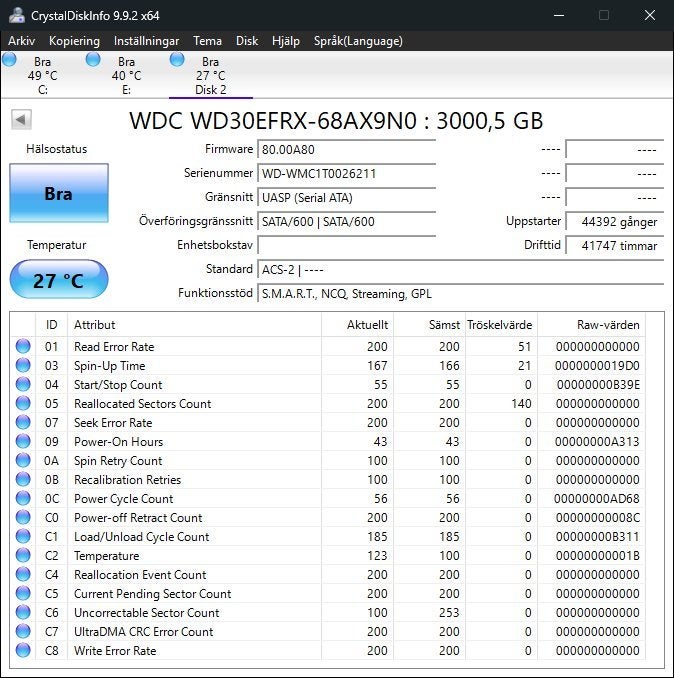Click the threshold value 140
The image size is (674, 678).
[x=521, y=403]
